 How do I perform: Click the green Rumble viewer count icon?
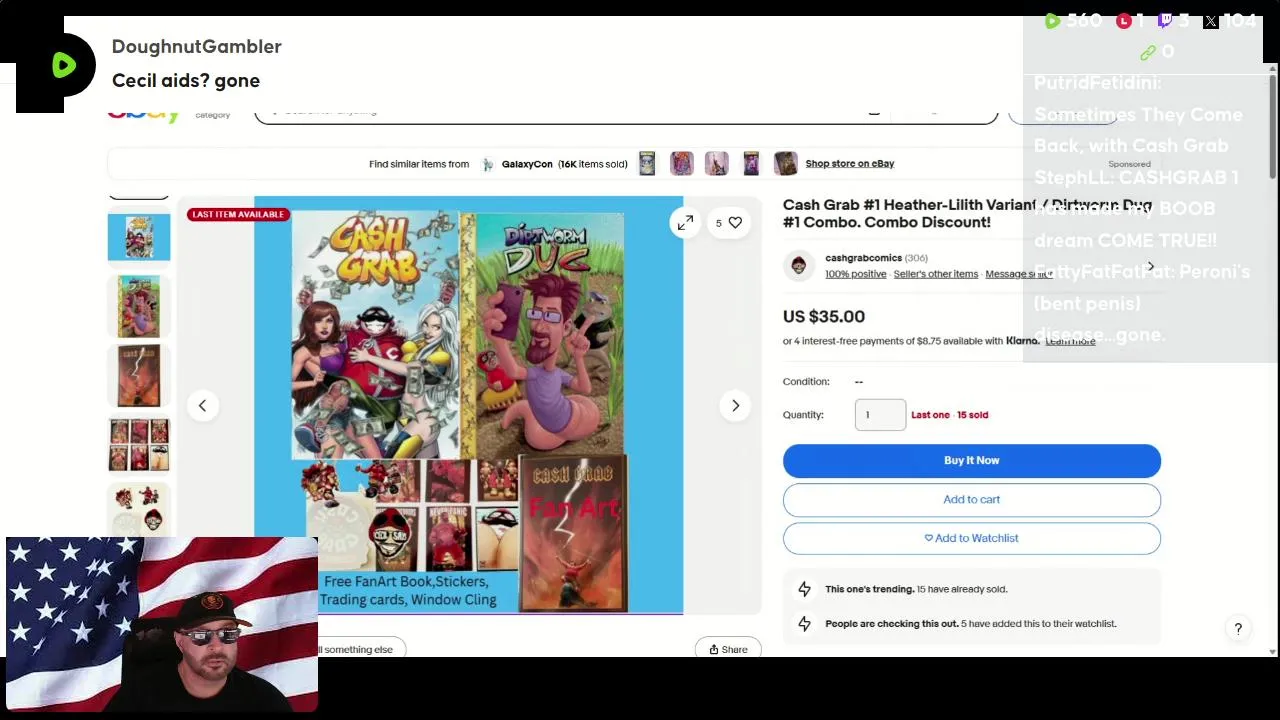click(1052, 20)
